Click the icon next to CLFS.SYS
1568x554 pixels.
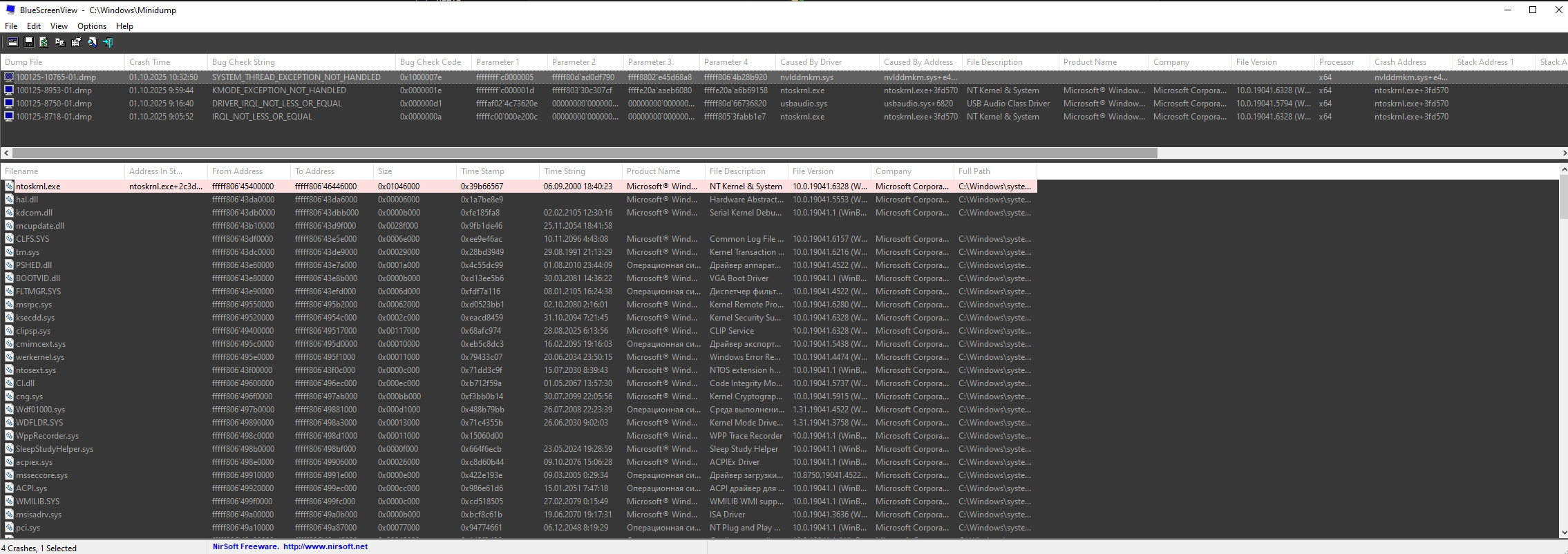pos(9,238)
